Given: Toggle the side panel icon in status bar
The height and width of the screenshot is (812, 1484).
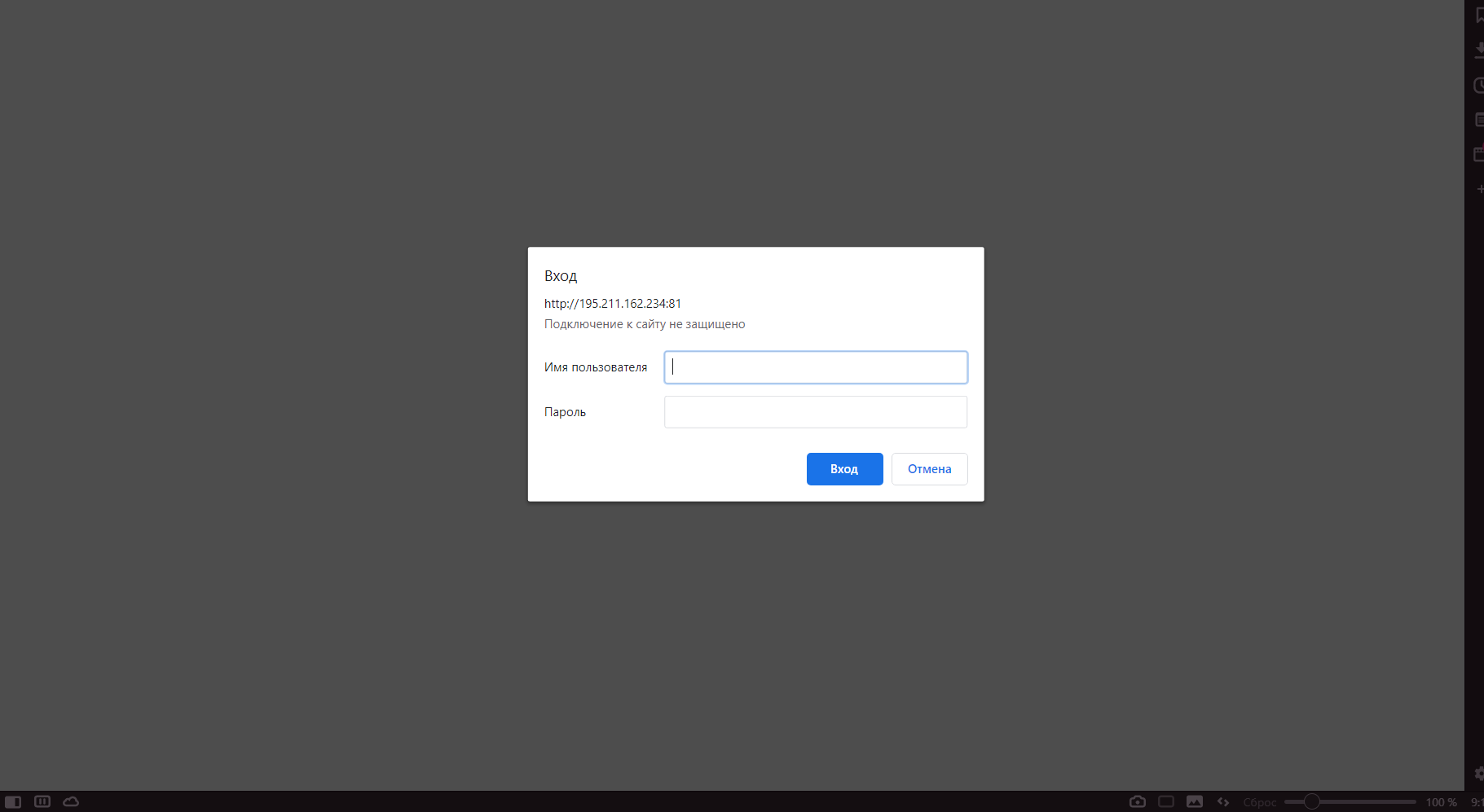Looking at the screenshot, I should [13, 801].
